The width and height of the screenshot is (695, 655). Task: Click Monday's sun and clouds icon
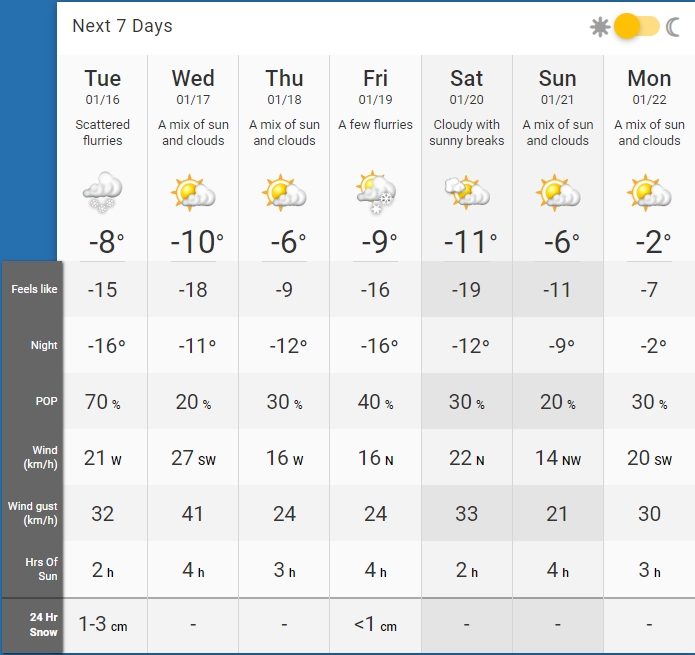pos(649,192)
